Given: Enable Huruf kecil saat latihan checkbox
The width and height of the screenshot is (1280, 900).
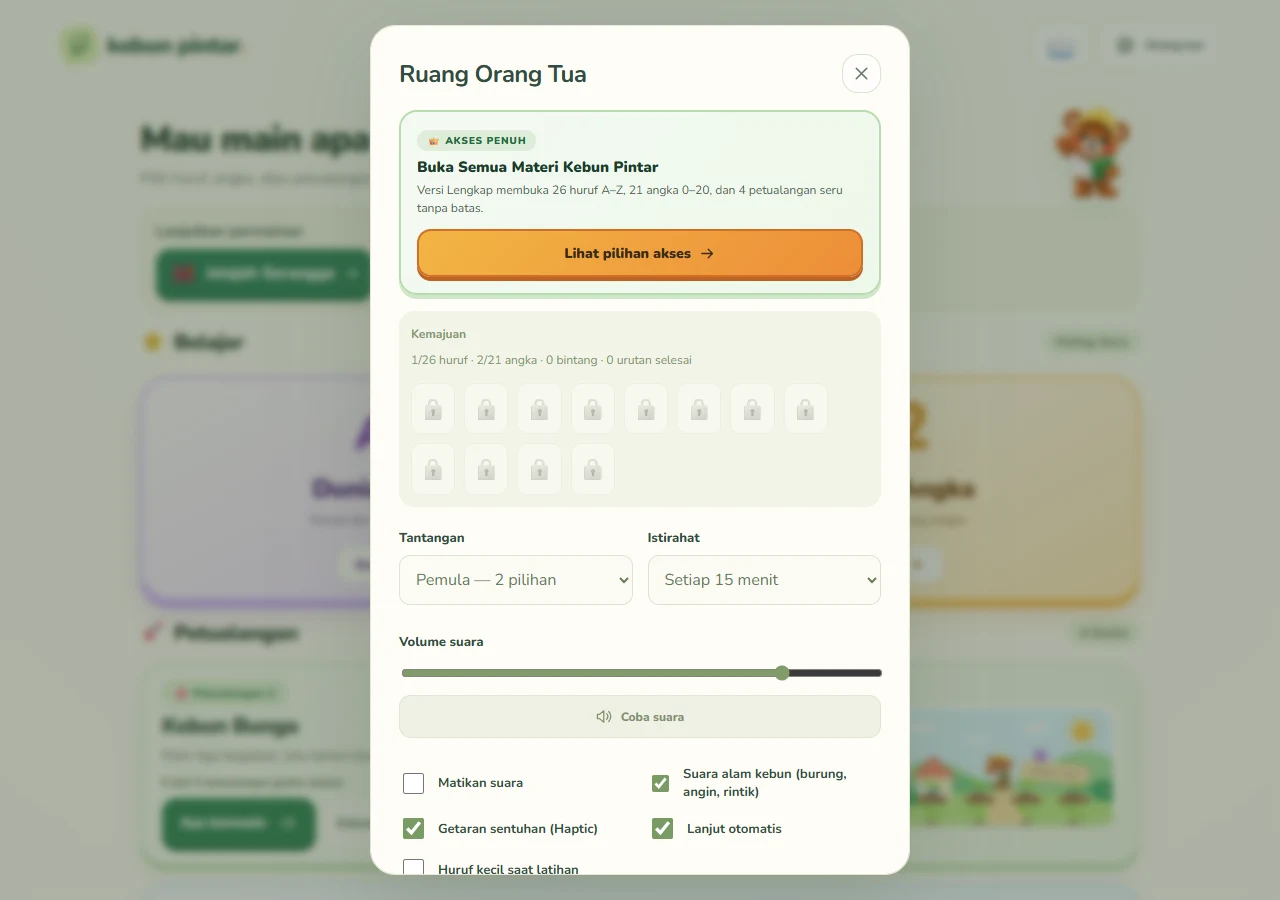Looking at the screenshot, I should coord(414,867).
